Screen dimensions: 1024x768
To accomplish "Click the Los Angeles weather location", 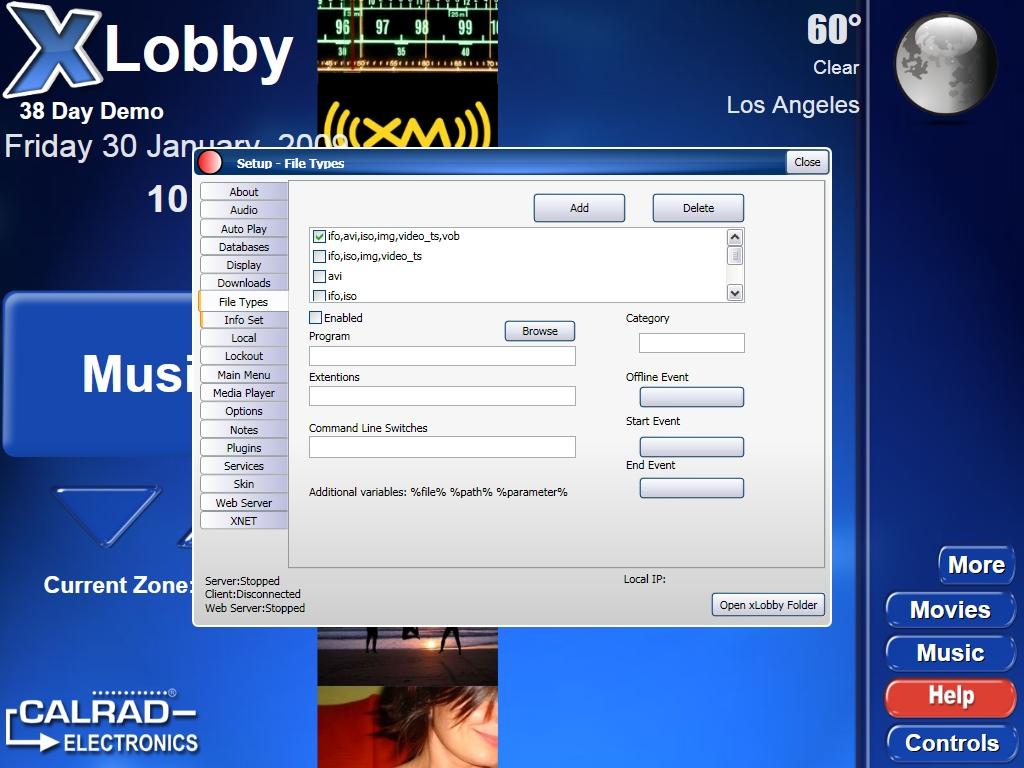I will click(793, 105).
